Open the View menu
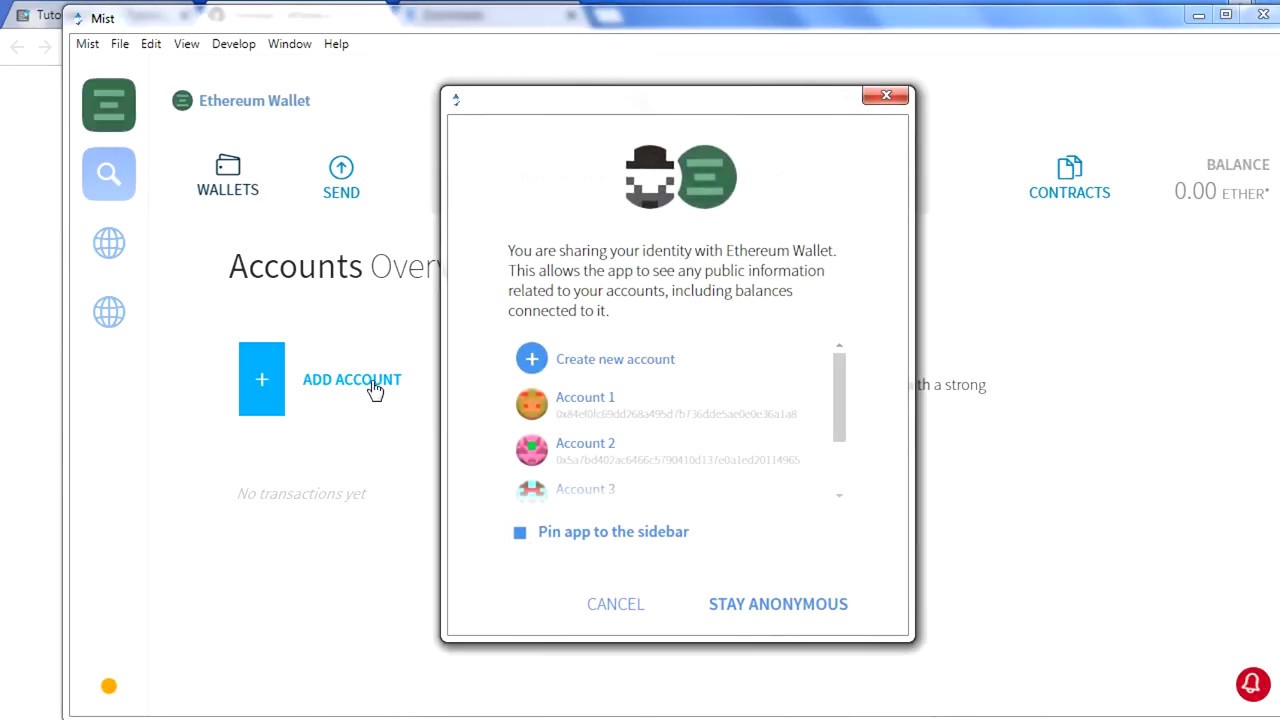This screenshot has height=720, width=1280. point(187,44)
